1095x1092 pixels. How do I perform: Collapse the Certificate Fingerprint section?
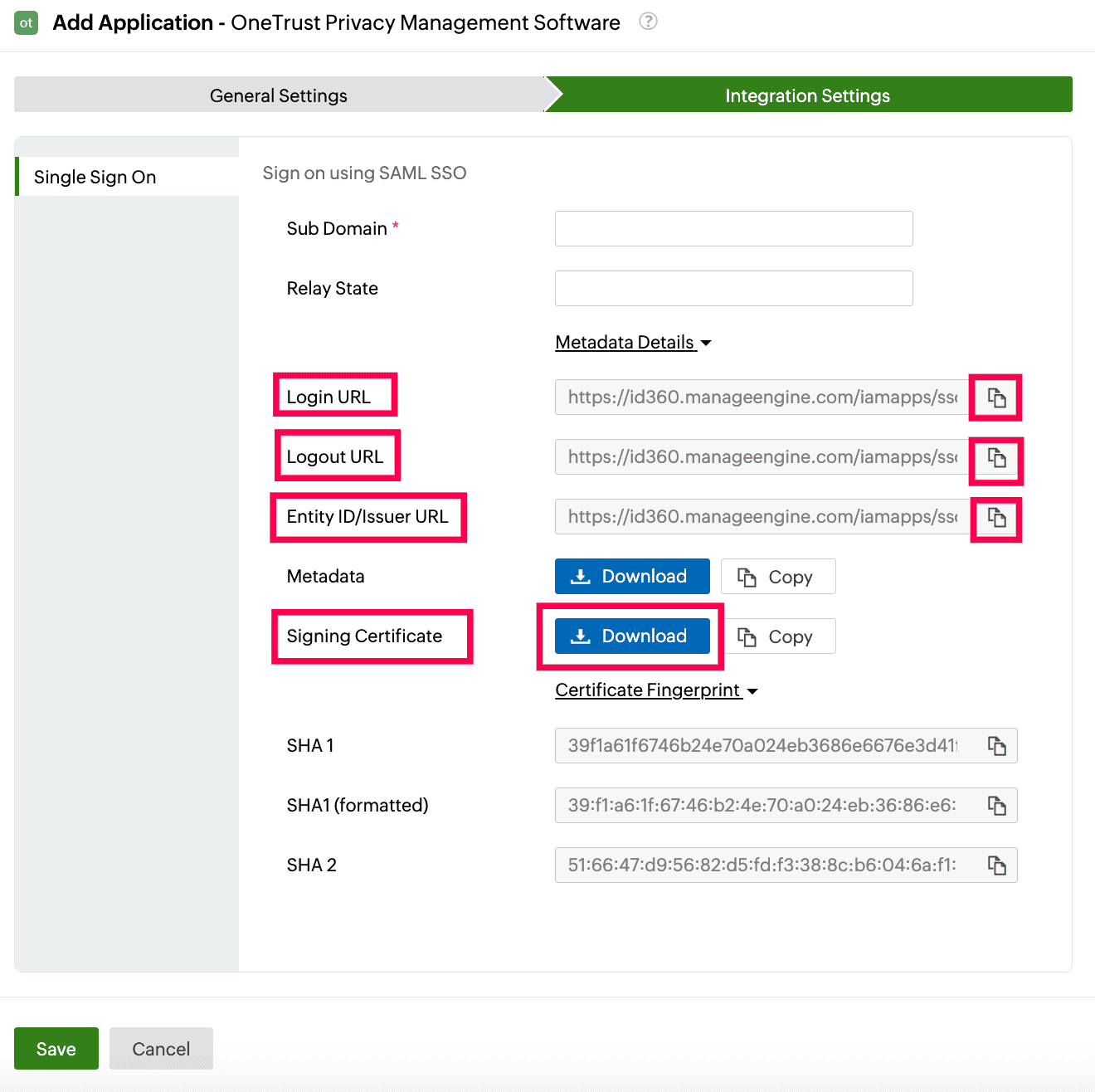(657, 690)
